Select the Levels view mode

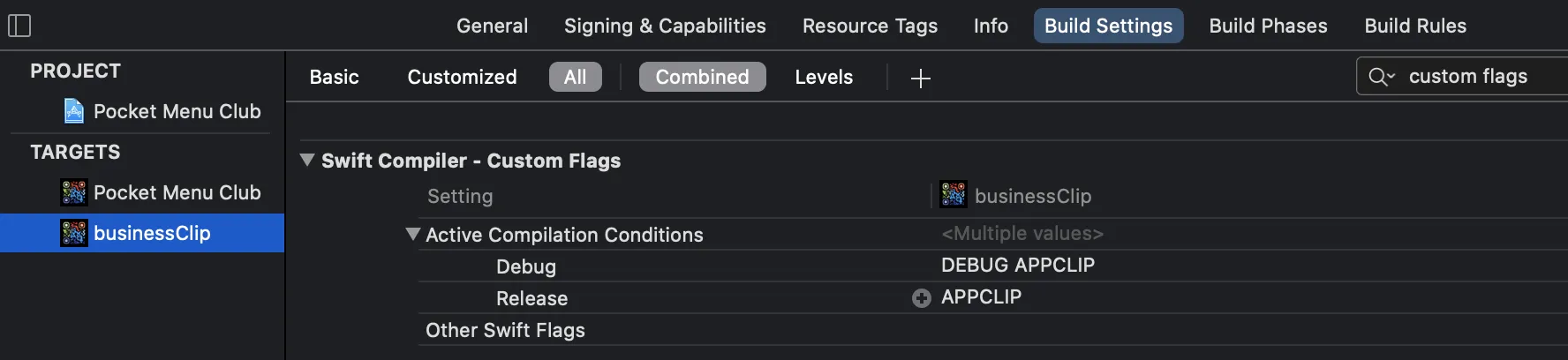(823, 77)
